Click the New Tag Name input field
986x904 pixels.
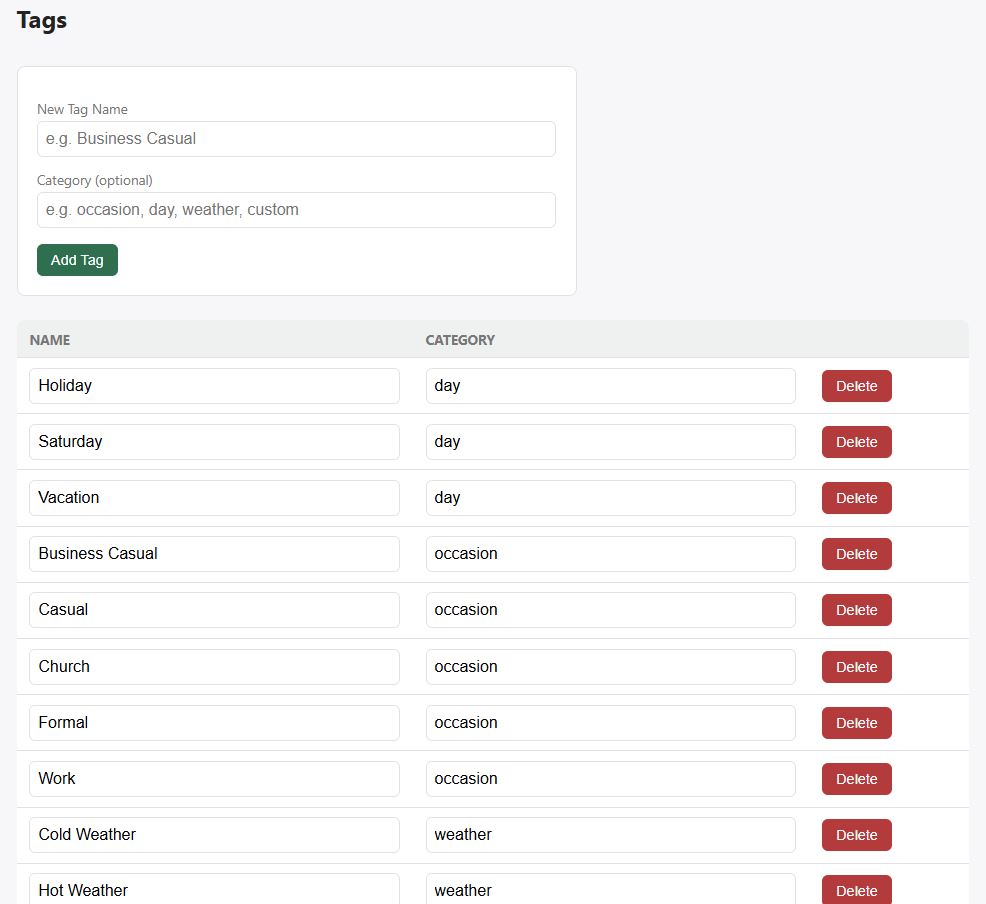point(296,139)
